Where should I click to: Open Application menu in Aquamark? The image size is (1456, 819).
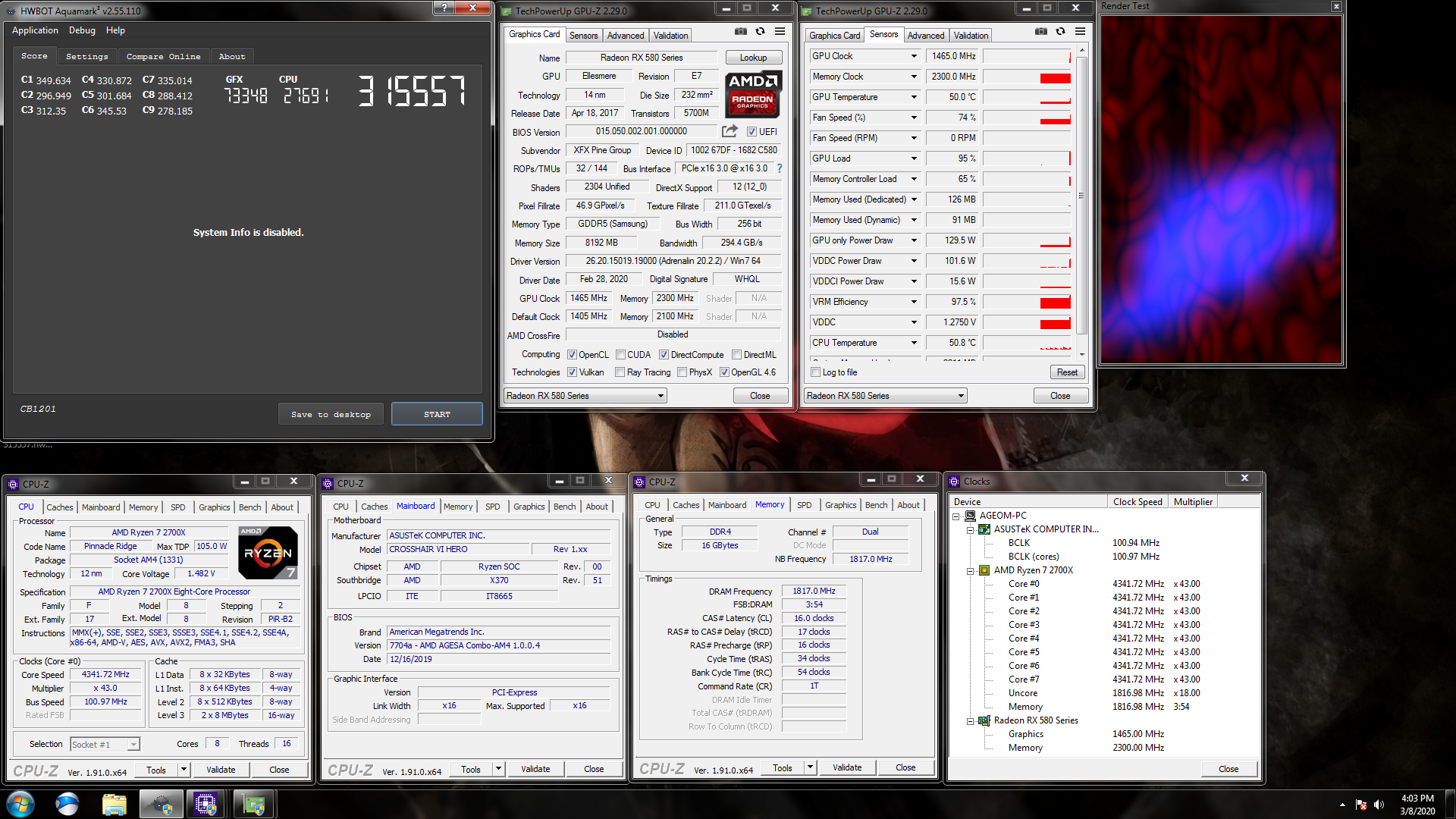coord(35,30)
